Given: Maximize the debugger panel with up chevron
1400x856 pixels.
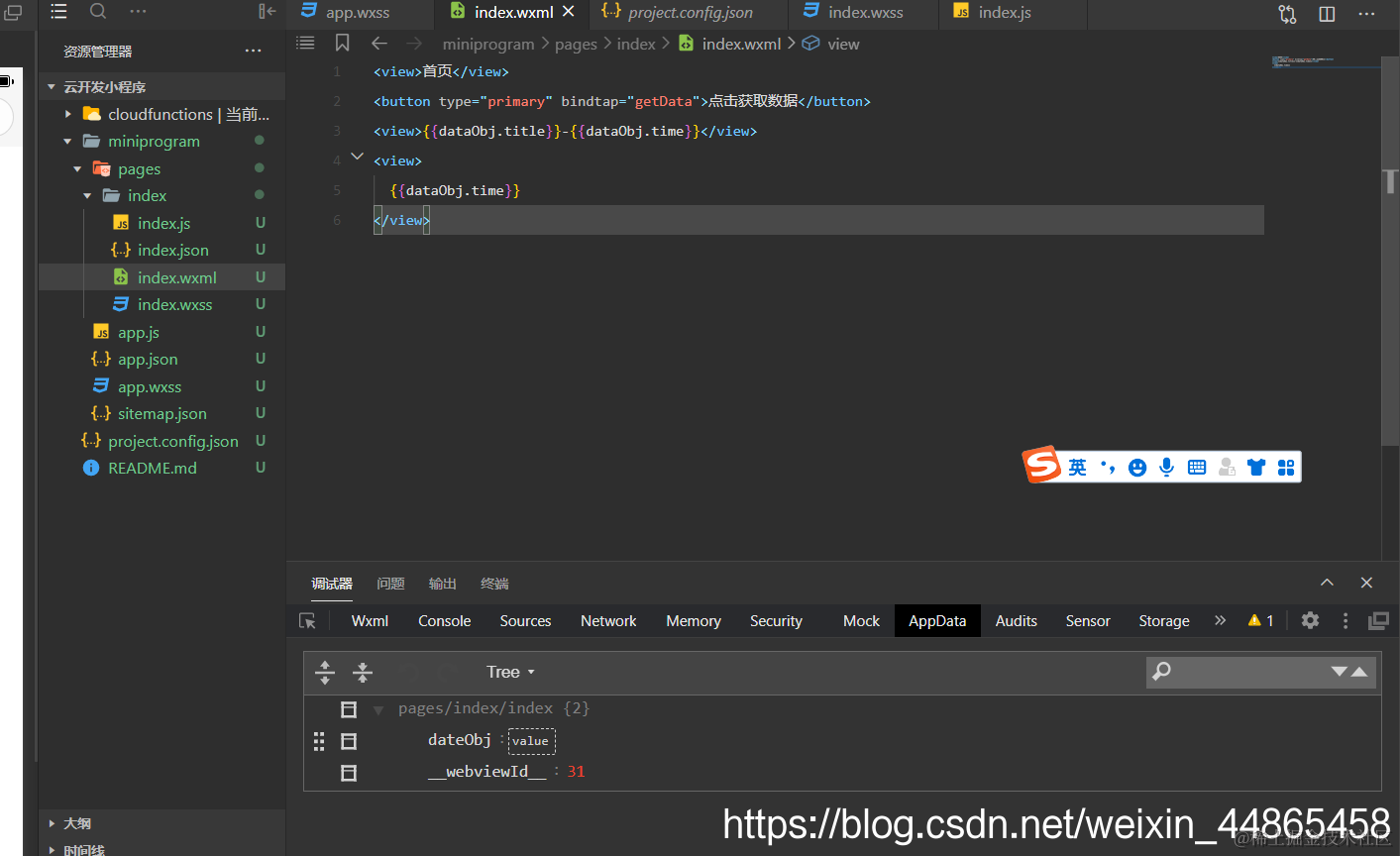Looking at the screenshot, I should [1327, 583].
